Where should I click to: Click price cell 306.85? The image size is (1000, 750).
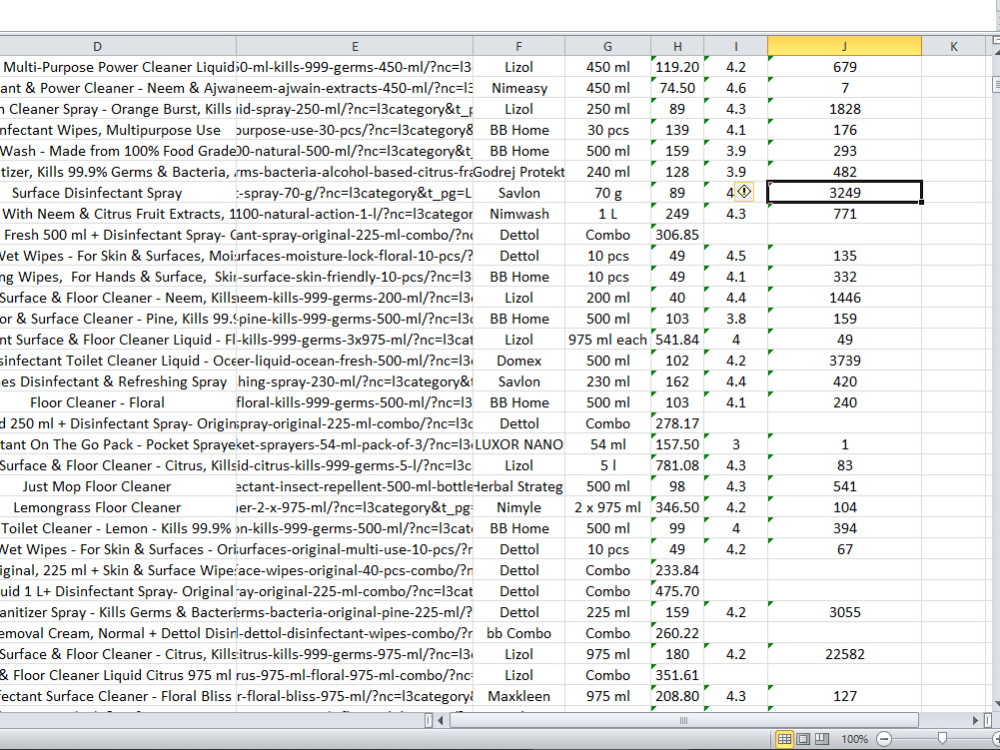coord(677,235)
